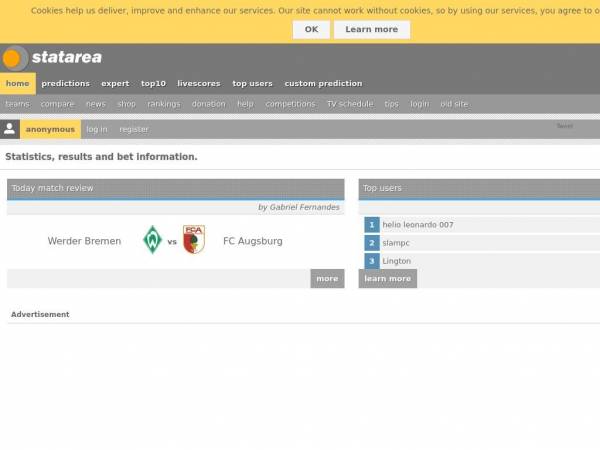Image resolution: width=600 pixels, height=450 pixels.
Task: Click author name Gabriel Fernandes
Action: [x=304, y=207]
